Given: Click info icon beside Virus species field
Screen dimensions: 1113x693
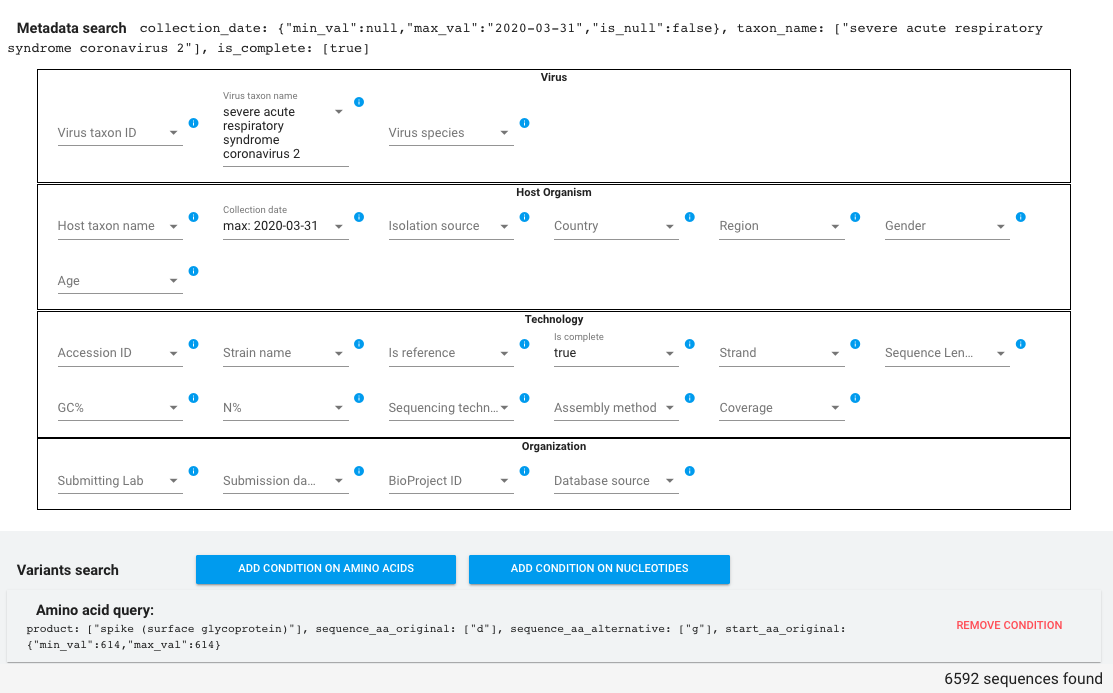Looking at the screenshot, I should tap(524, 123).
